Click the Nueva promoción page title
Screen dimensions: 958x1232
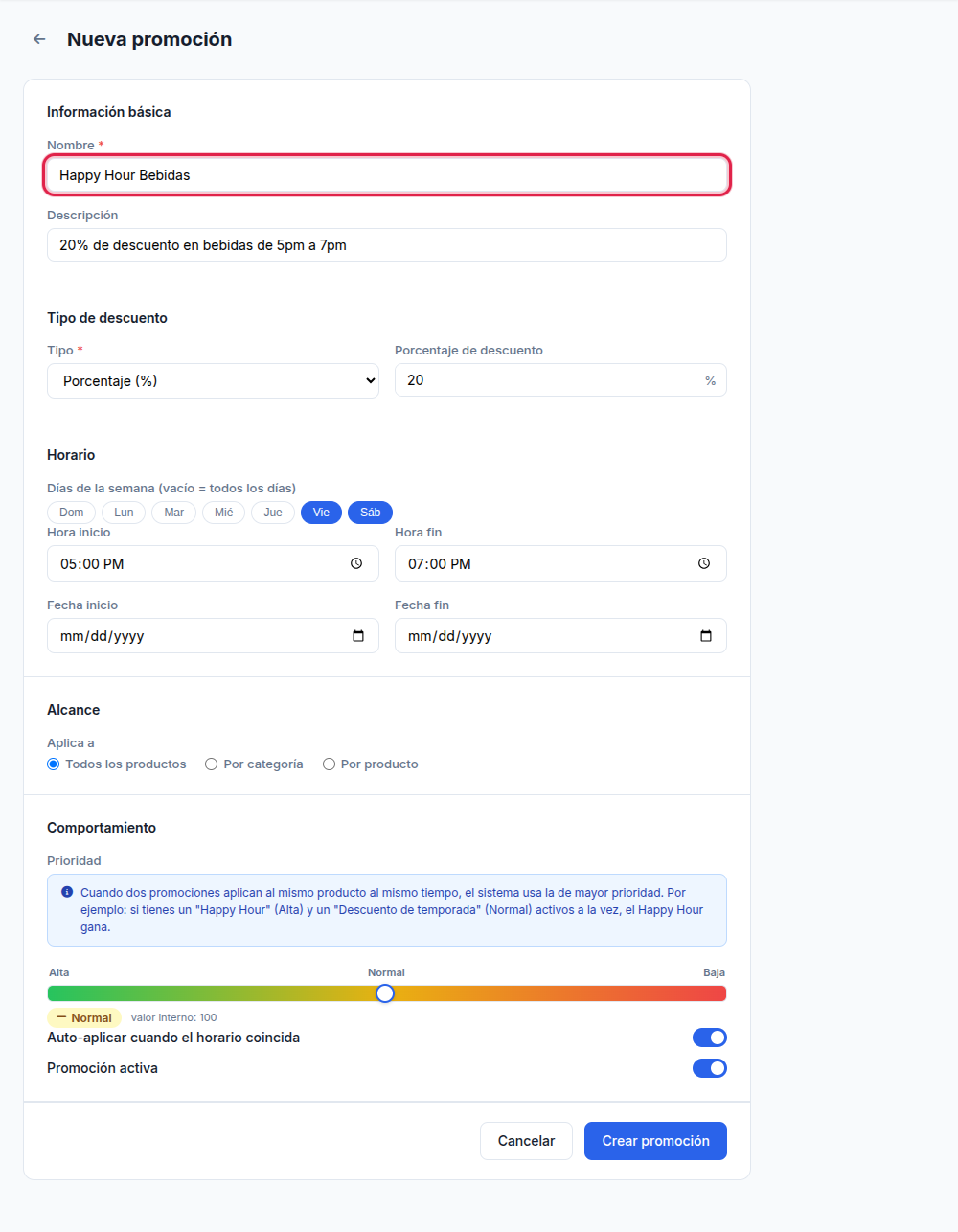pos(149,39)
